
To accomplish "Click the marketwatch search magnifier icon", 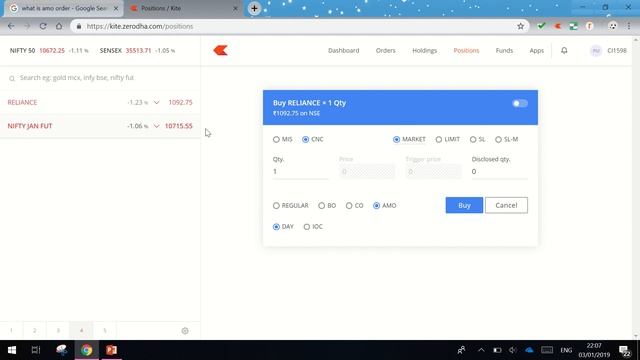I will pyautogui.click(x=12, y=78).
